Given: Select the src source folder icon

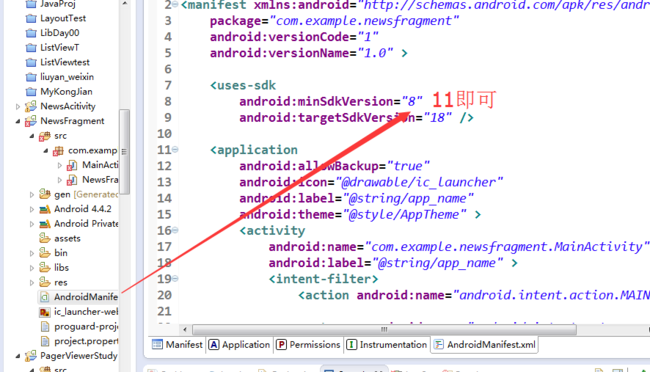Looking at the screenshot, I should [x=44, y=136].
